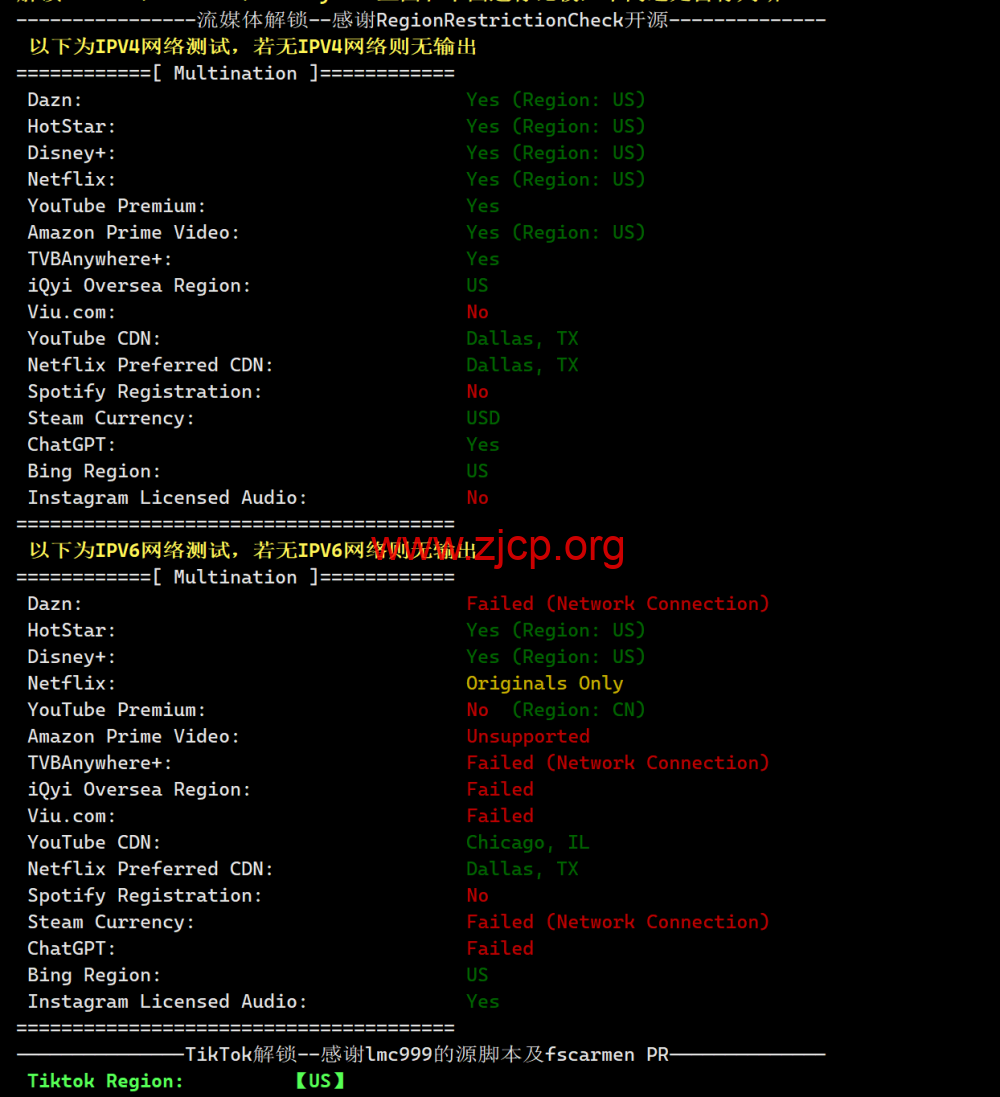Select the TikTok解锁 lmc999 credit line
The image size is (1000, 1097).
(421, 1054)
